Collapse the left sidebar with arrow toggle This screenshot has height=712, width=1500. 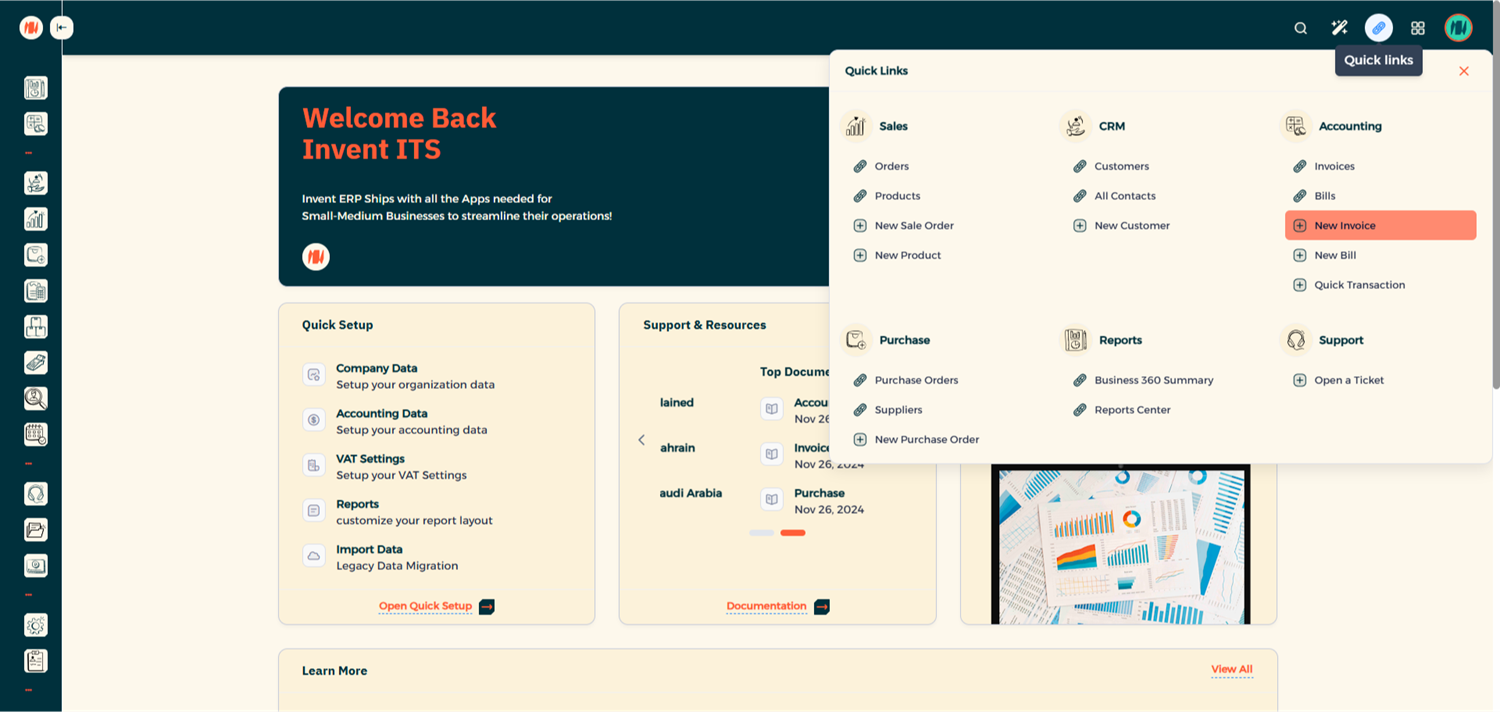coord(62,28)
